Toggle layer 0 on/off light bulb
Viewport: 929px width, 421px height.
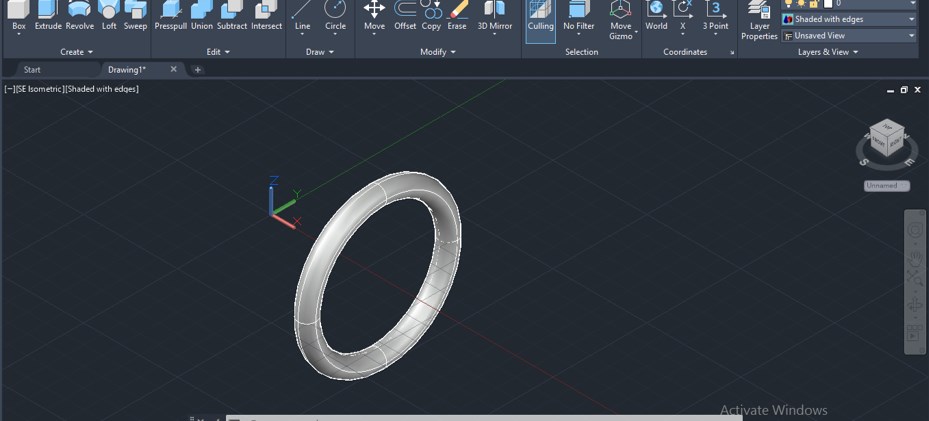coord(789,4)
